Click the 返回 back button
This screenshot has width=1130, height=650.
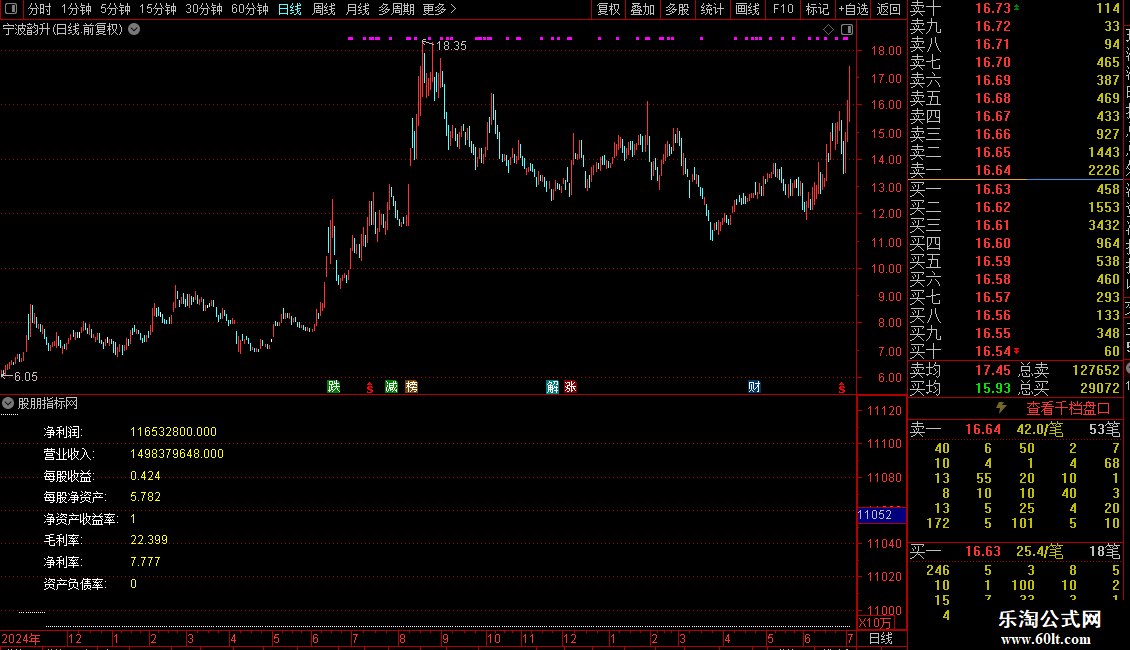(x=889, y=9)
